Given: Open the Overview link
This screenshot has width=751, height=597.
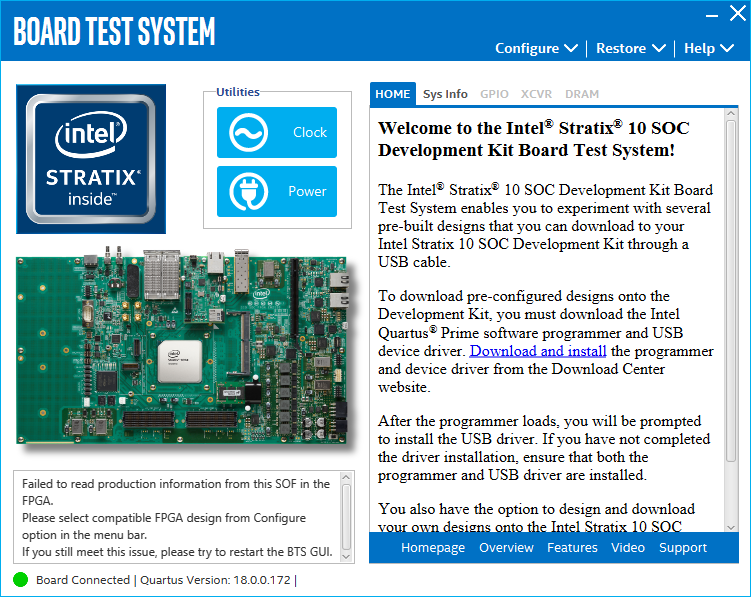Looking at the screenshot, I should point(506,548).
